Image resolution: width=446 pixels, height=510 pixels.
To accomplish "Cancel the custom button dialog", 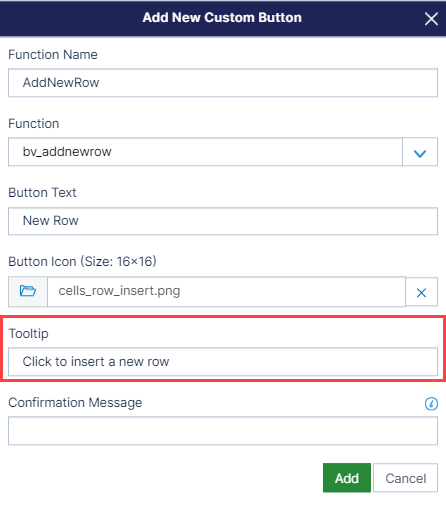I will (405, 478).
